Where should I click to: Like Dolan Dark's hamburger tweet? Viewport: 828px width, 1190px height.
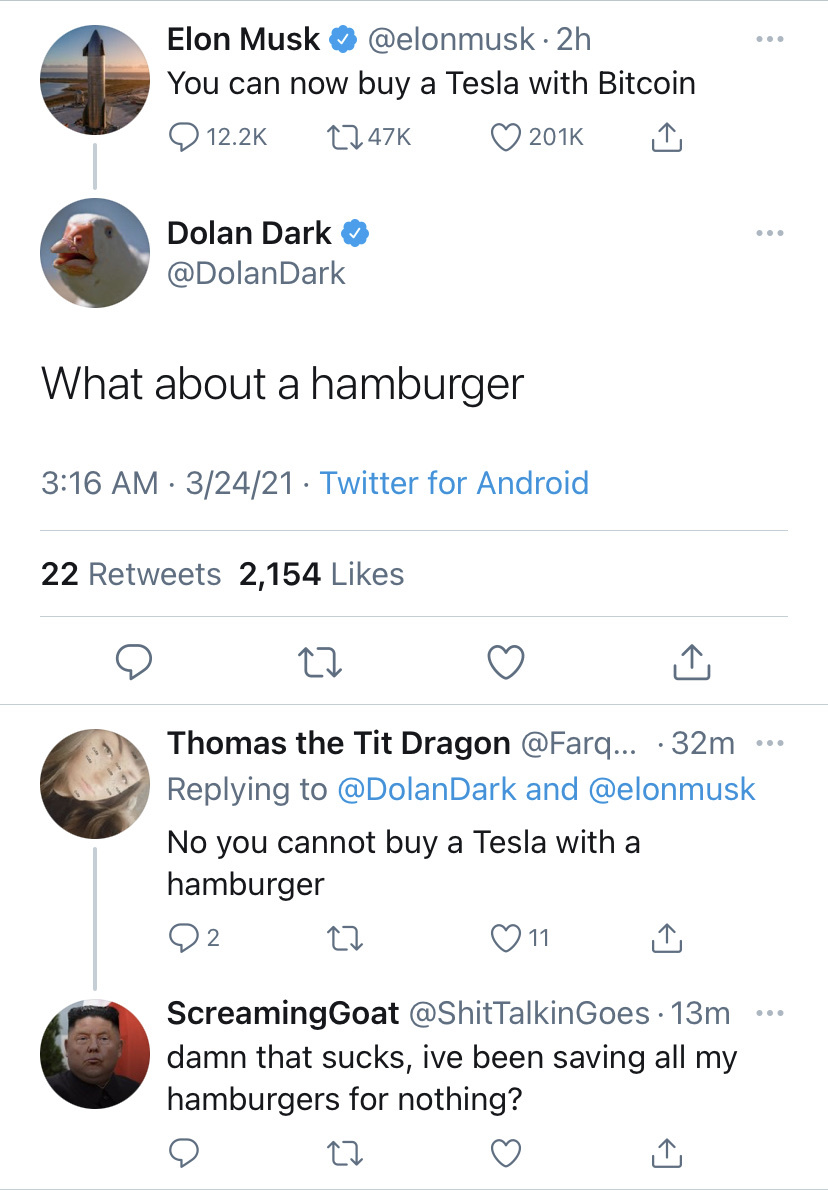tap(506, 661)
